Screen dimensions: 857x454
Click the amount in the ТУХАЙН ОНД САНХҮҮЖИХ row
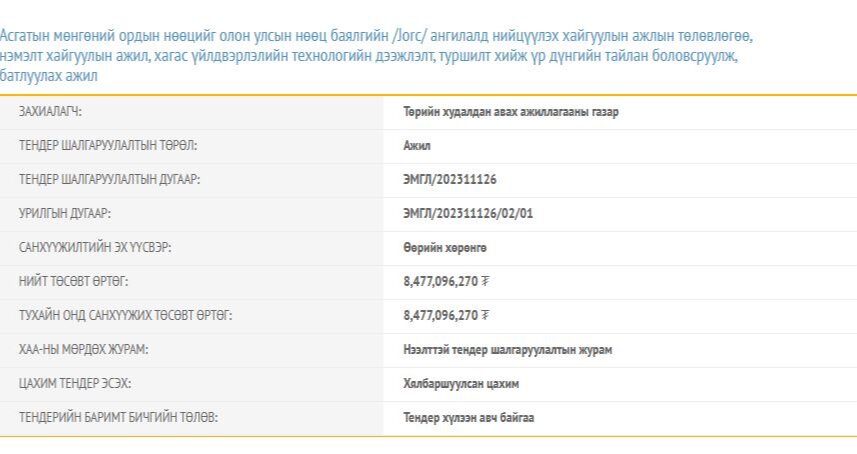[x=446, y=316]
